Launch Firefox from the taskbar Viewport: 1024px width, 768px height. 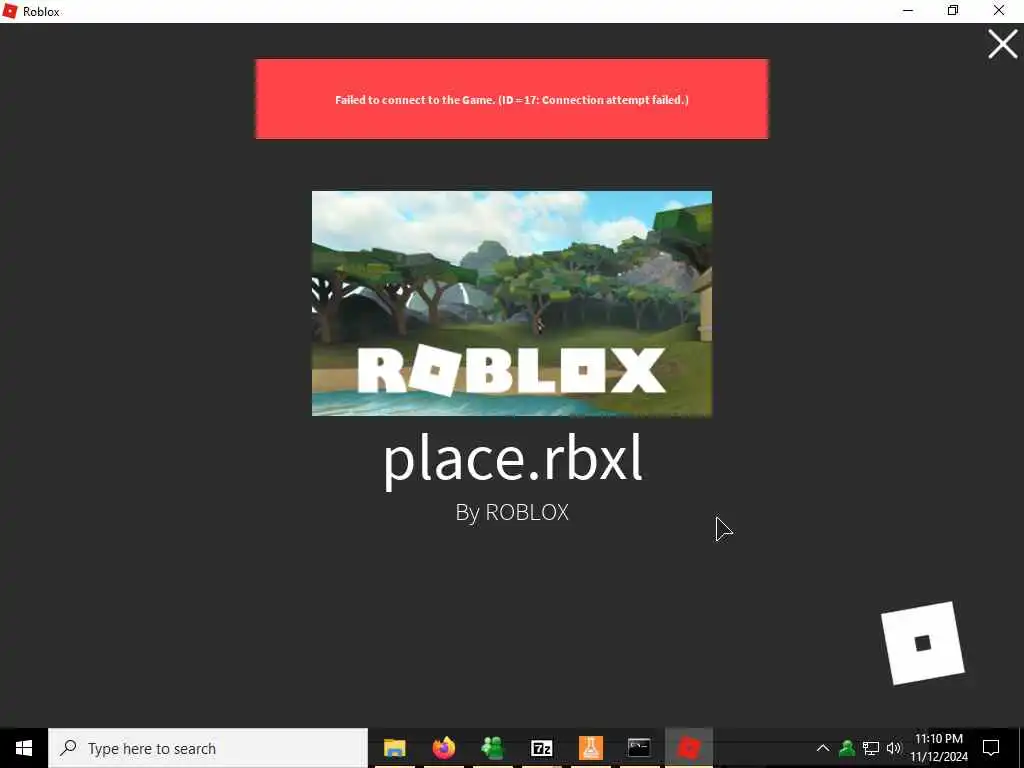[x=443, y=748]
